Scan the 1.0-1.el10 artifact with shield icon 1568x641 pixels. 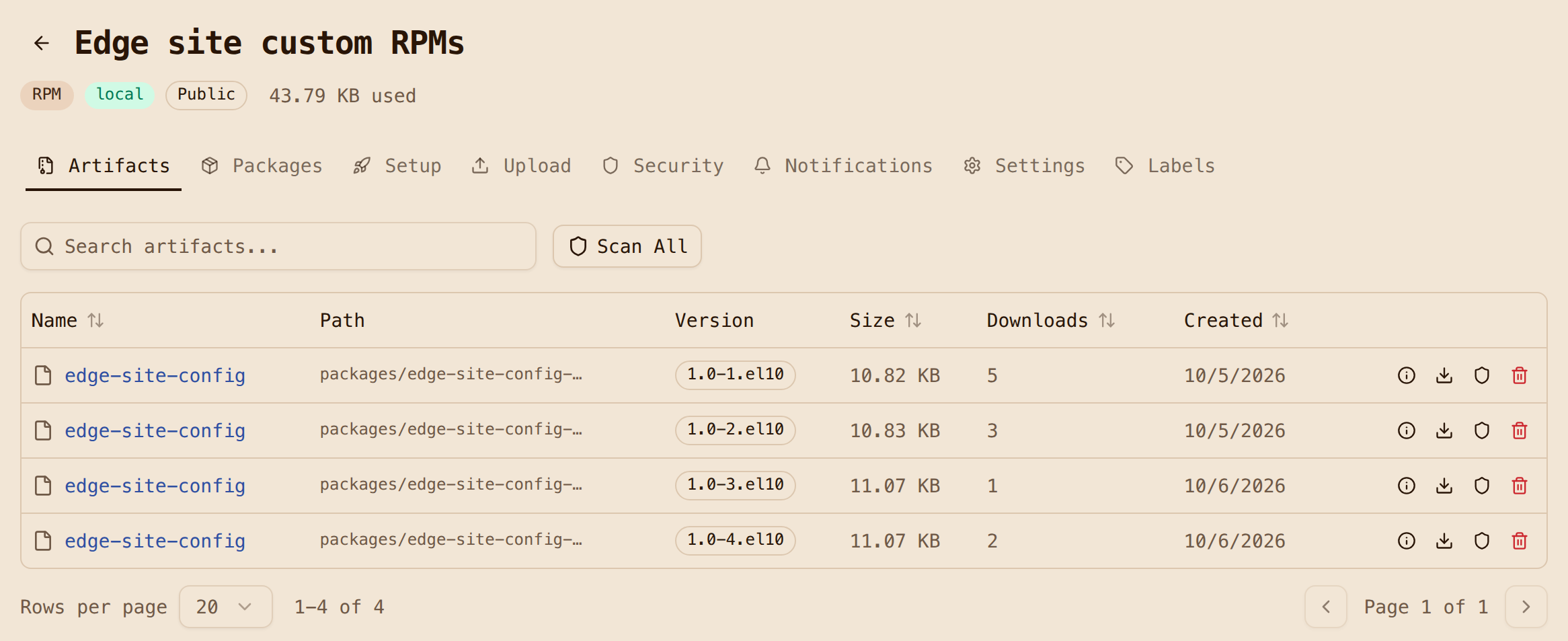(1482, 375)
